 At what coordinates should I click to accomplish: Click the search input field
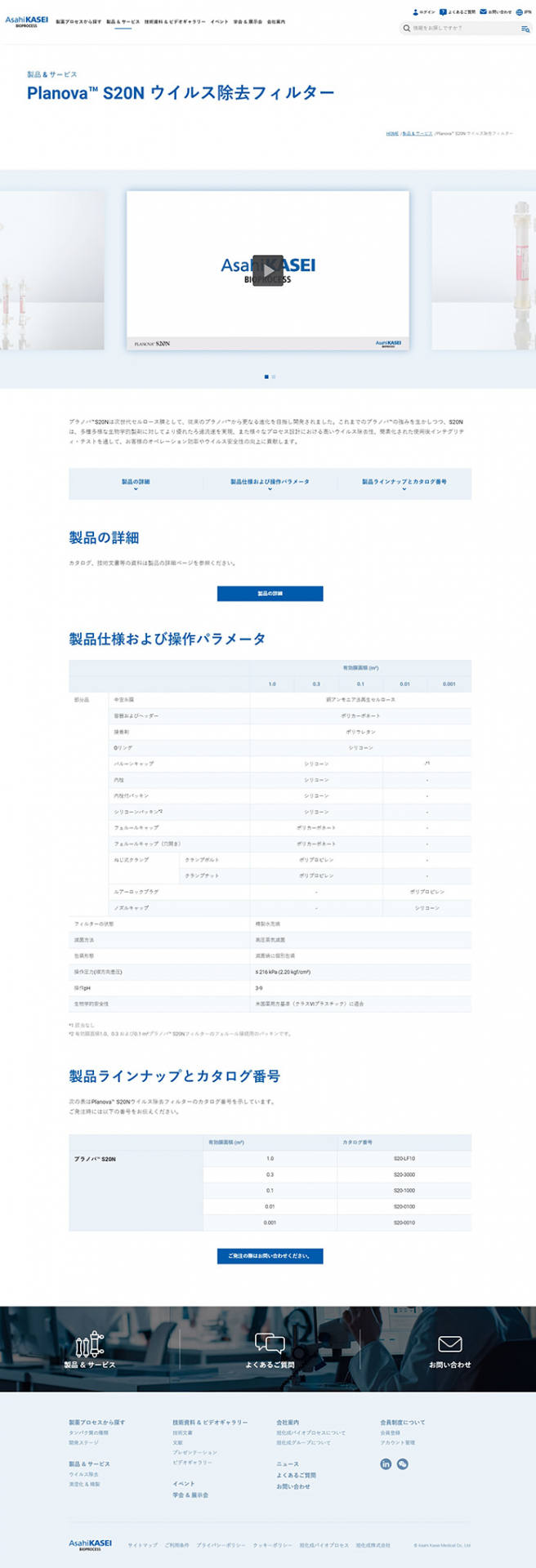click(x=464, y=29)
